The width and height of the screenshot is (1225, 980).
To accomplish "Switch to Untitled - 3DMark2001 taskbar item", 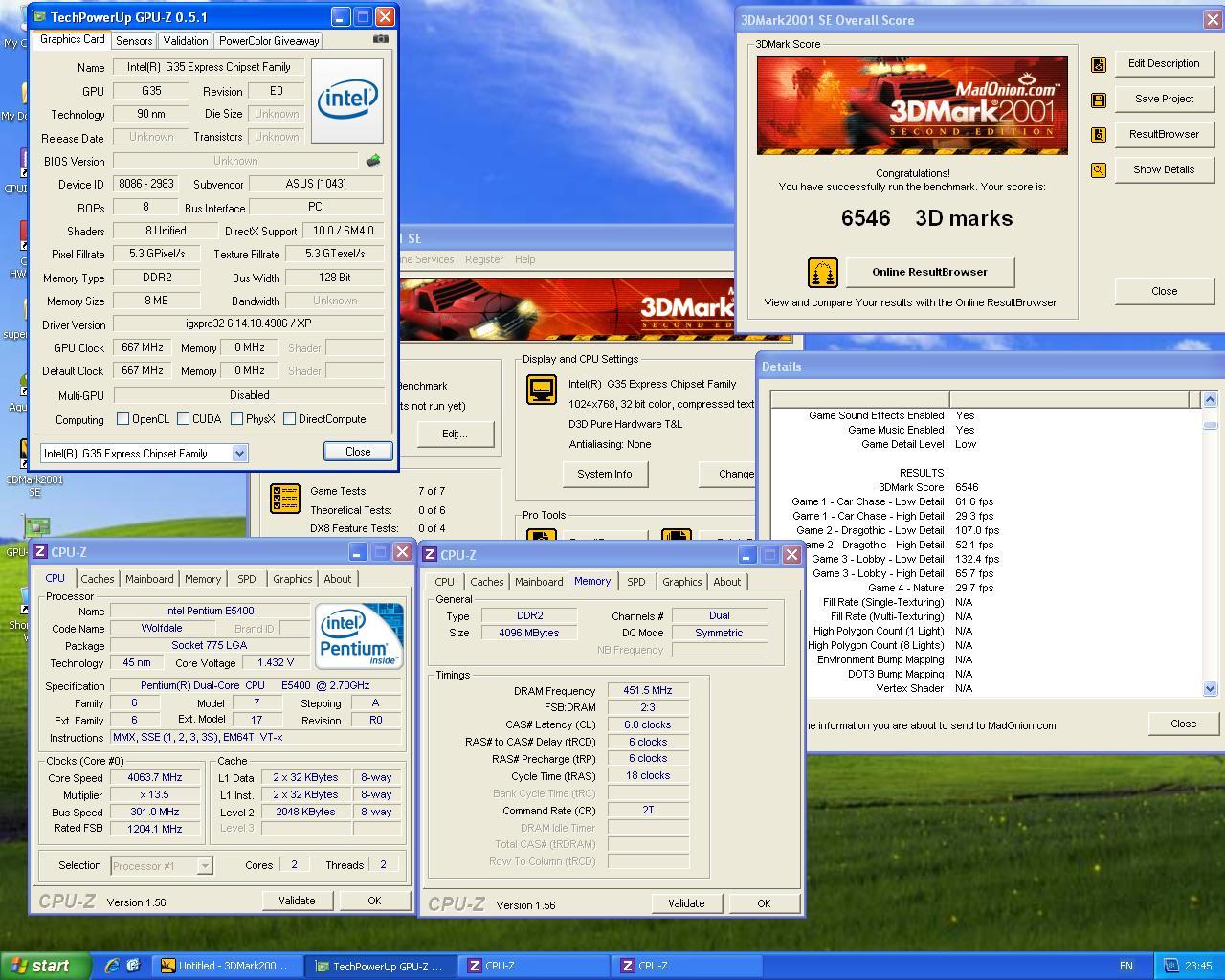I will (228, 966).
